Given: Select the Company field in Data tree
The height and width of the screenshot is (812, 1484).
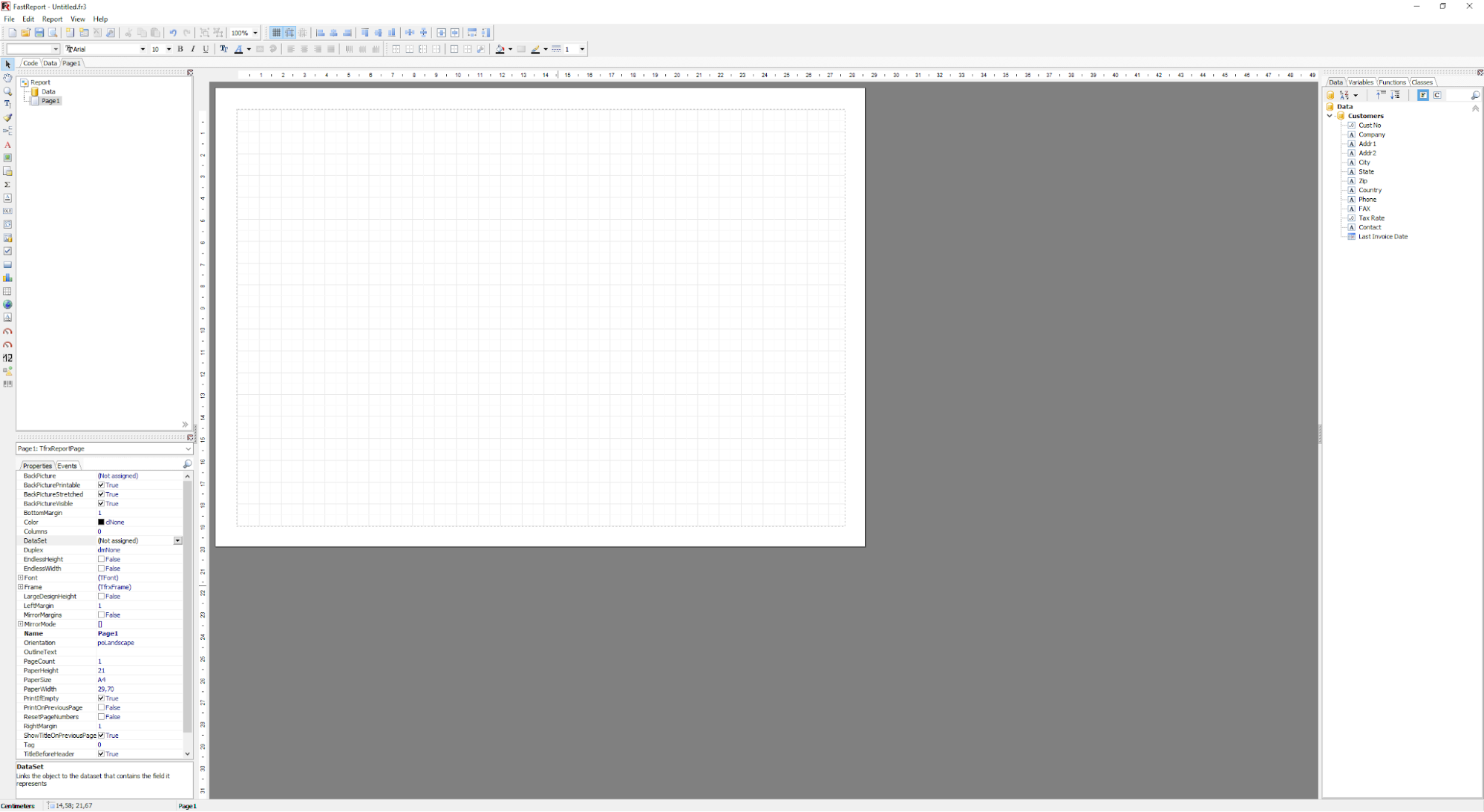Looking at the screenshot, I should coord(1371,134).
